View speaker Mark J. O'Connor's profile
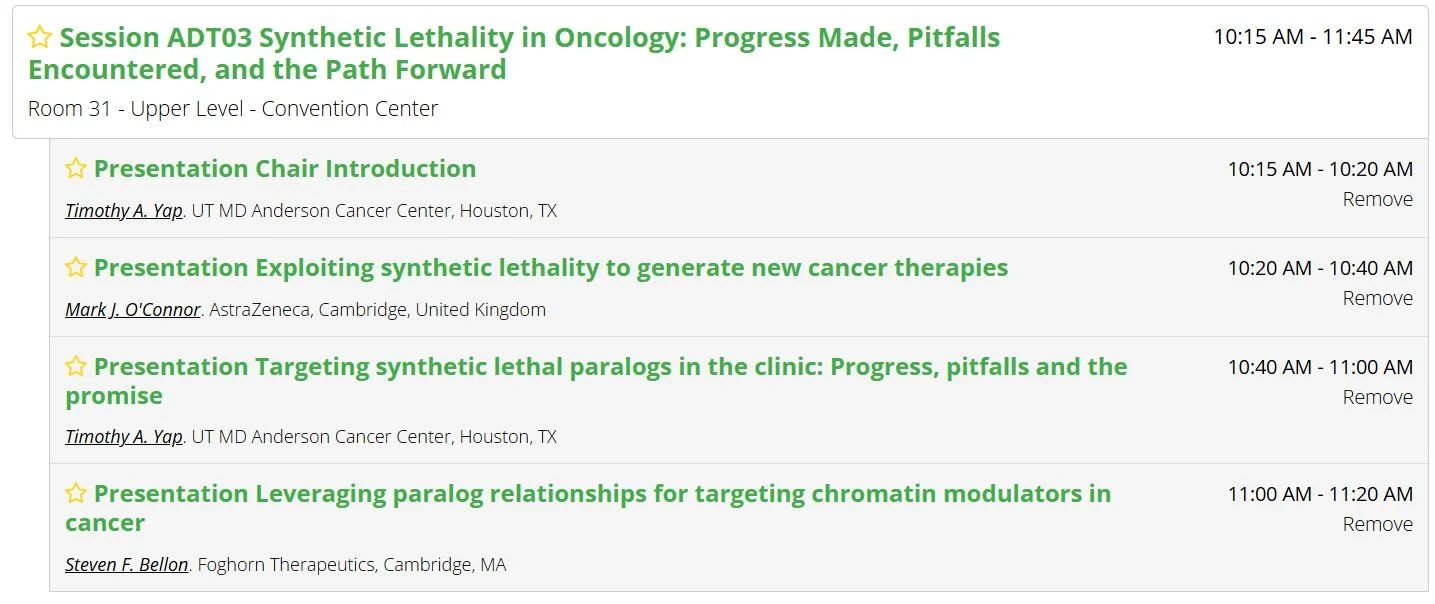1435x604 pixels. [x=133, y=310]
